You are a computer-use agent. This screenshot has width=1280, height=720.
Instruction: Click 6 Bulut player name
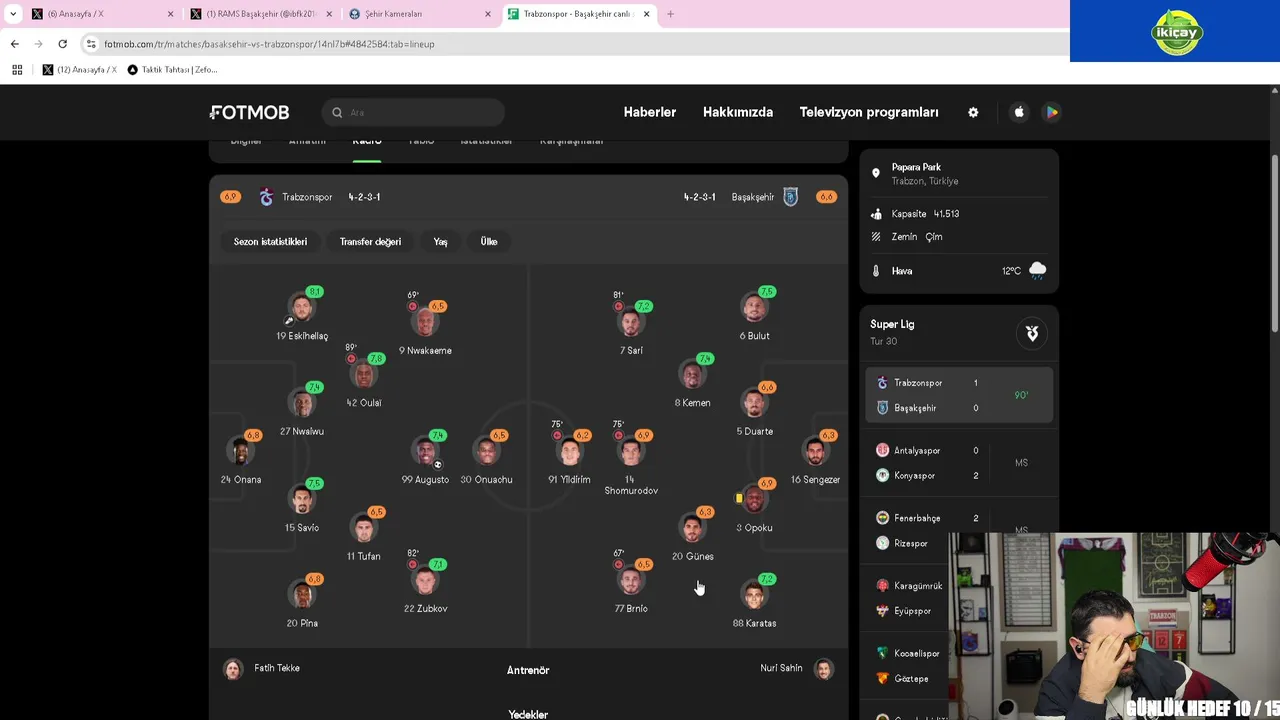754,336
